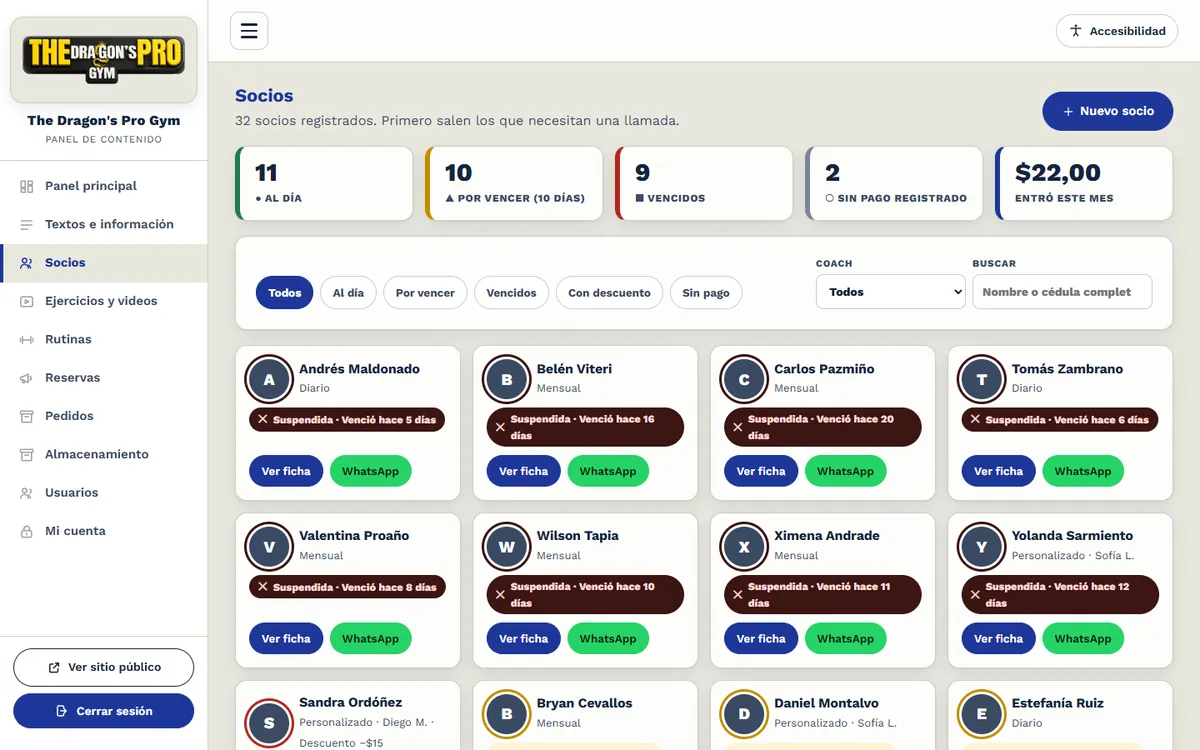This screenshot has width=1200, height=750.
Task: Open the hamburger menu button
Action: pyautogui.click(x=249, y=30)
